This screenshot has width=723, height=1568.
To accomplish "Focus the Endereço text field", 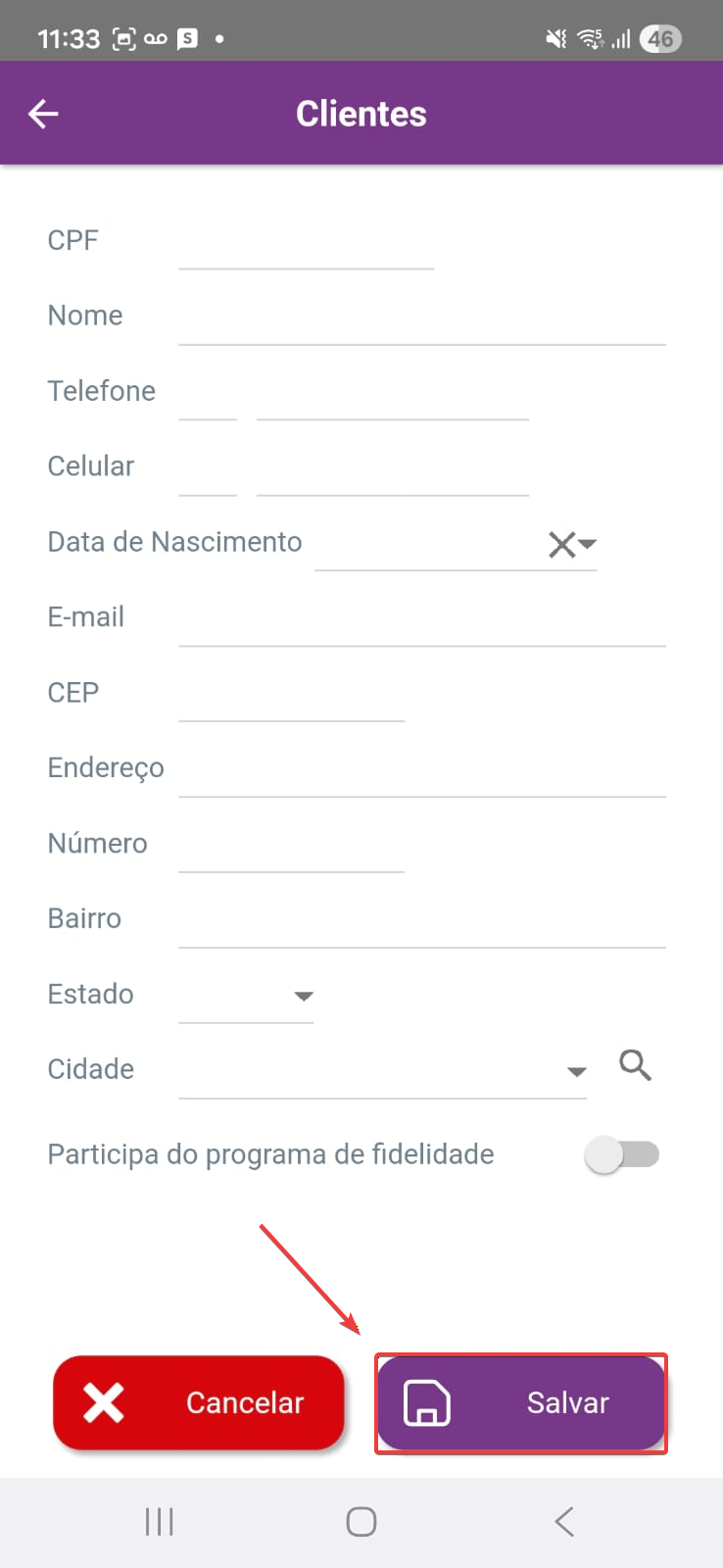I will (421, 772).
